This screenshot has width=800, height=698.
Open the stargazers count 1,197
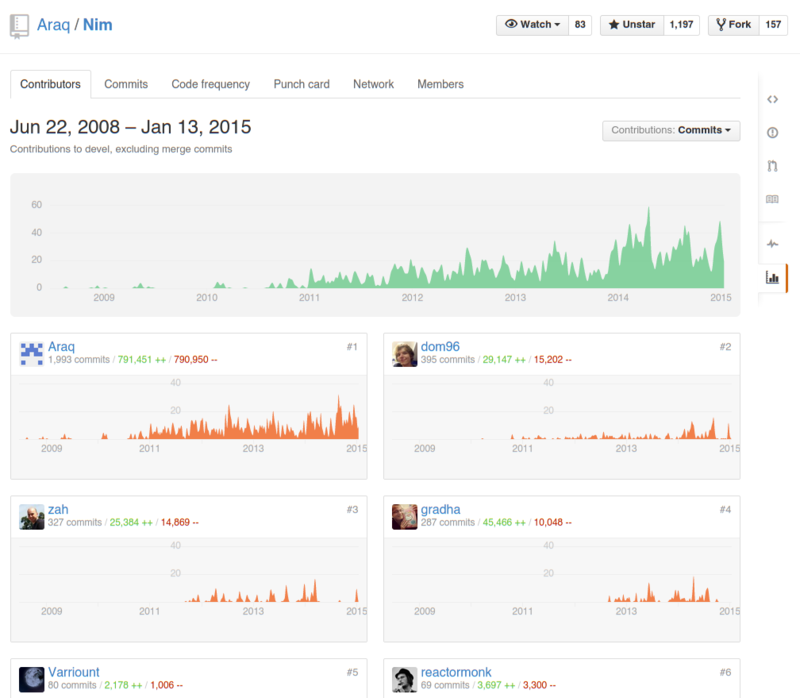(x=682, y=24)
